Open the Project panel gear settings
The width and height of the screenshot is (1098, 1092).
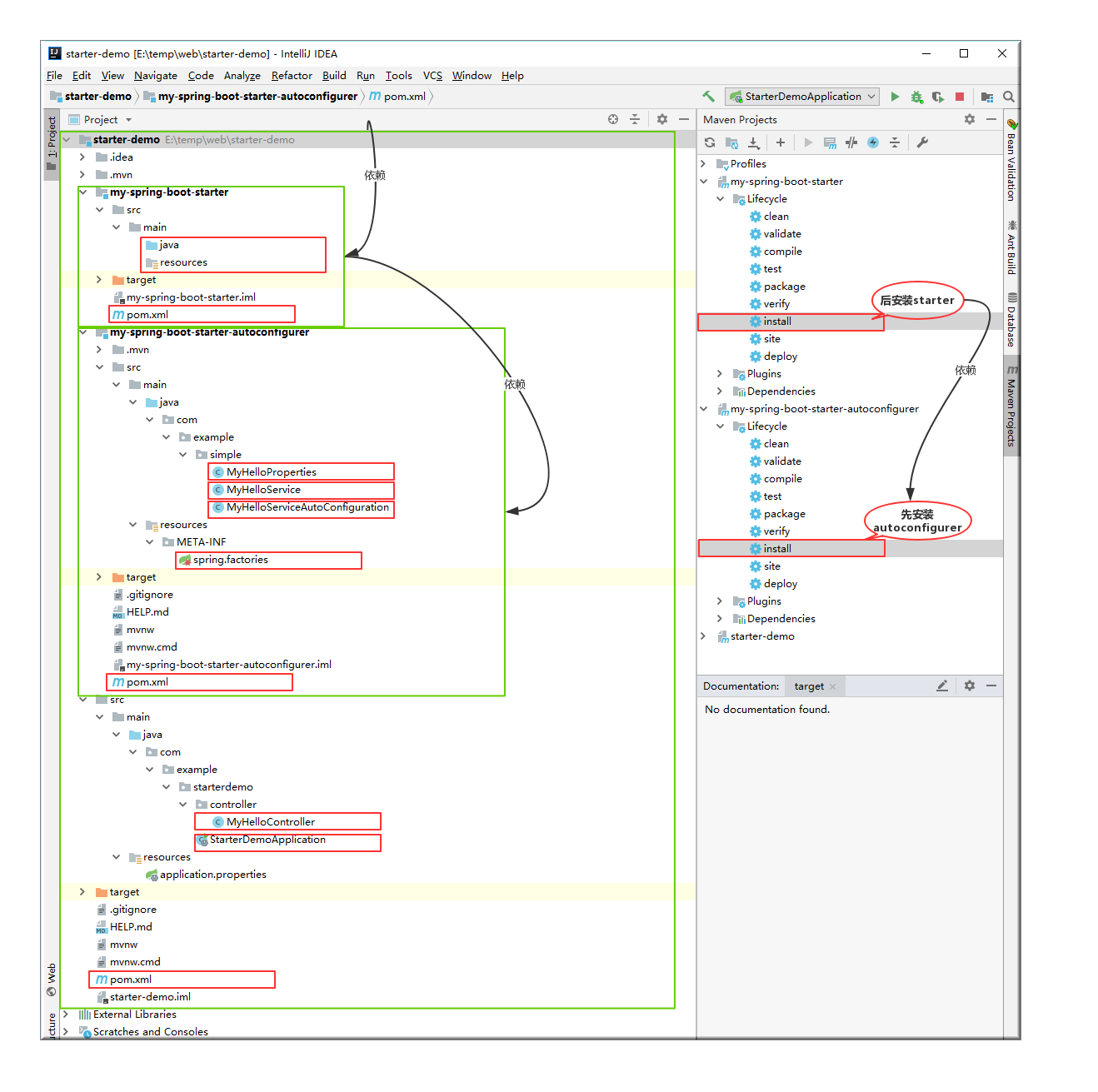pos(662,119)
